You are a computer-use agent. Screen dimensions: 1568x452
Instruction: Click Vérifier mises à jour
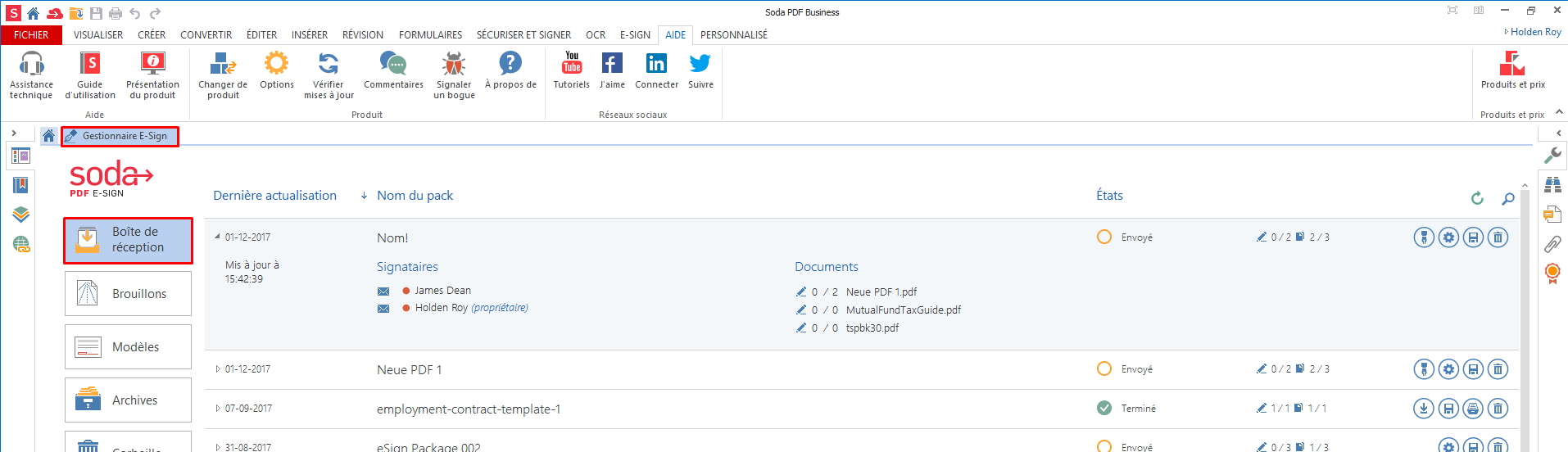pyautogui.click(x=329, y=75)
